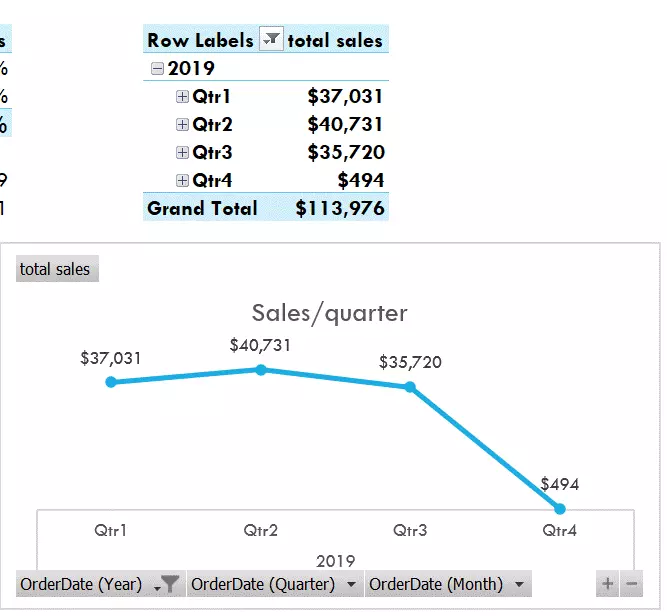667x616 pixels.
Task: Select Grand Total cell label
Action: click(202, 208)
